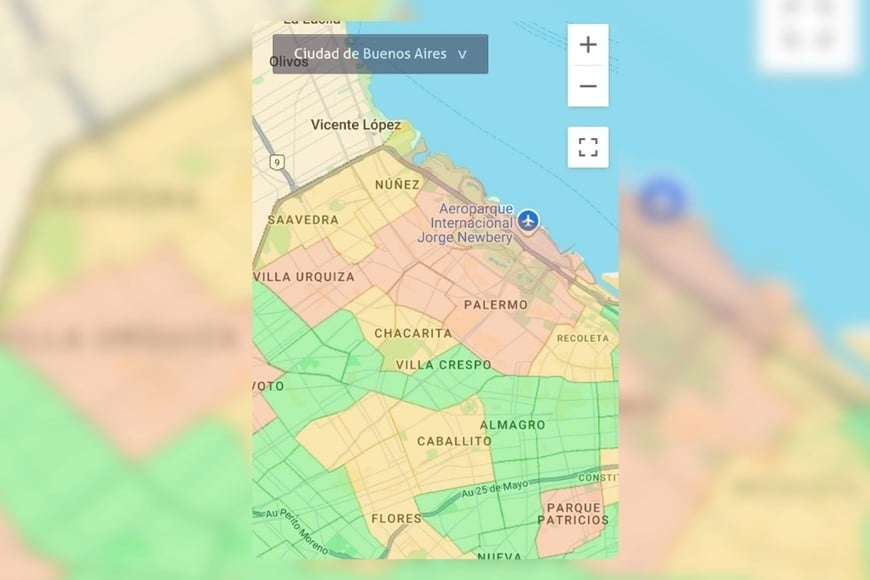Click the Vicente López label
Viewport: 870px width, 580px height.
[x=355, y=125]
